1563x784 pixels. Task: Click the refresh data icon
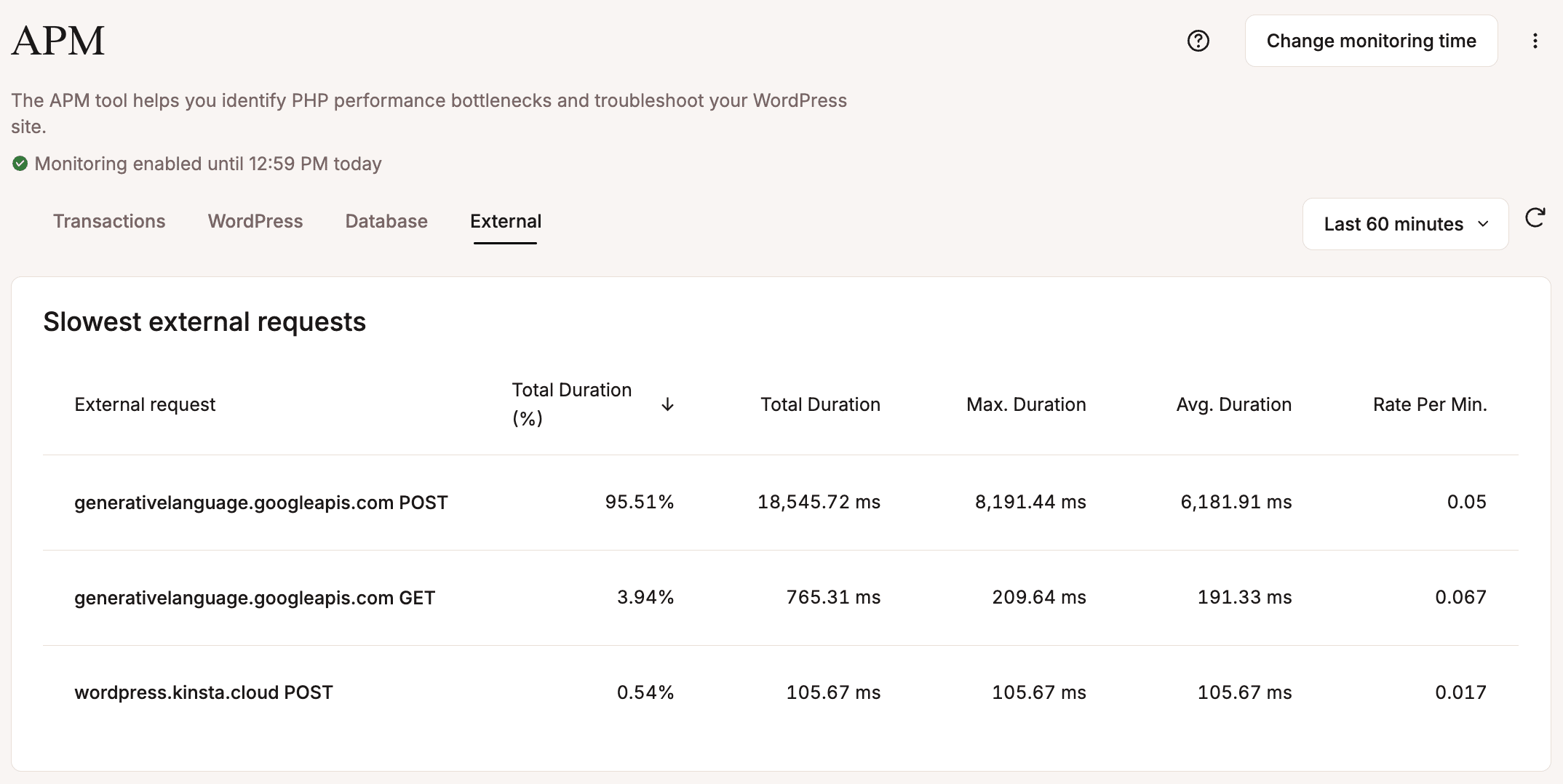click(1535, 218)
